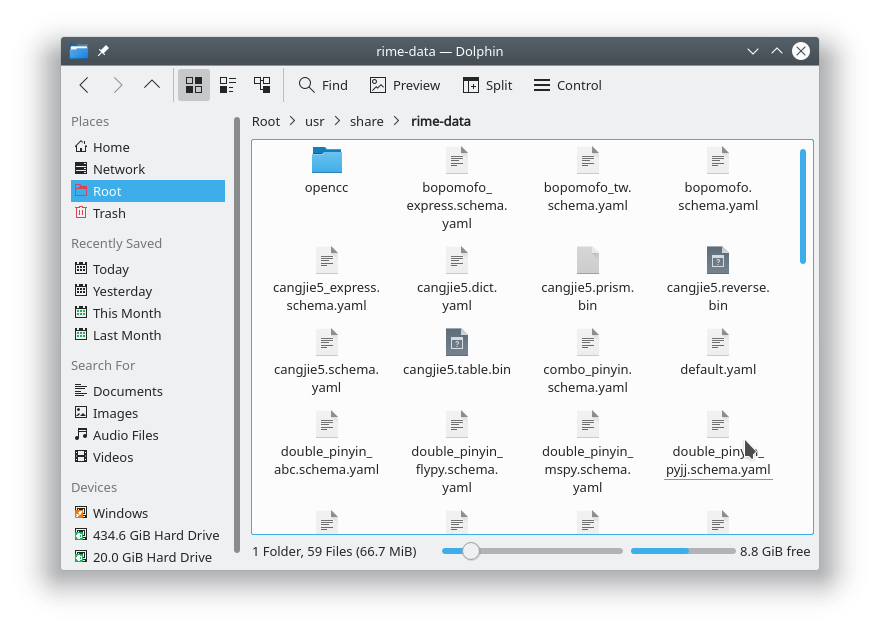Select the opencc folder
880x631 pixels.
(327, 171)
